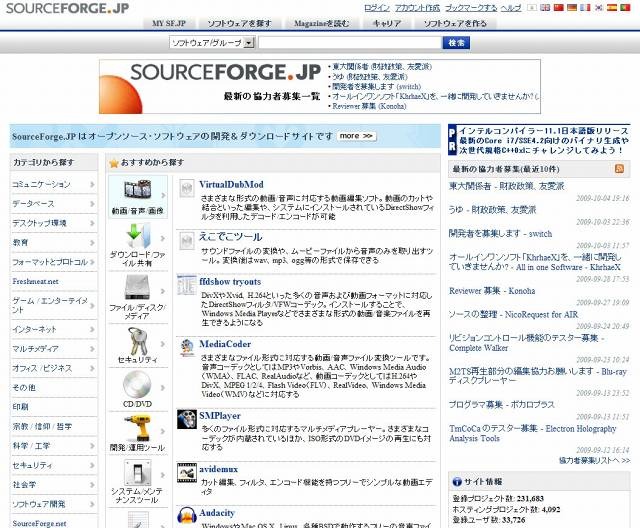Open the drill icon for 開発/運用ツール
The height and width of the screenshot is (528, 640).
(138, 426)
